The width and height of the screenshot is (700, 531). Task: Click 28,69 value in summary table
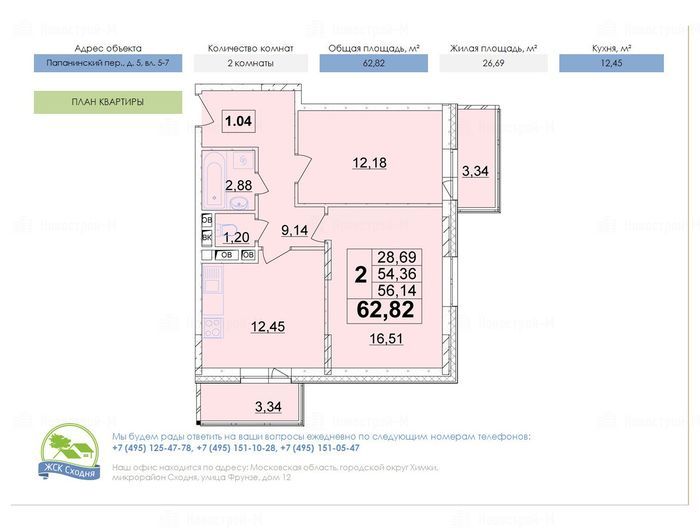[397, 257]
